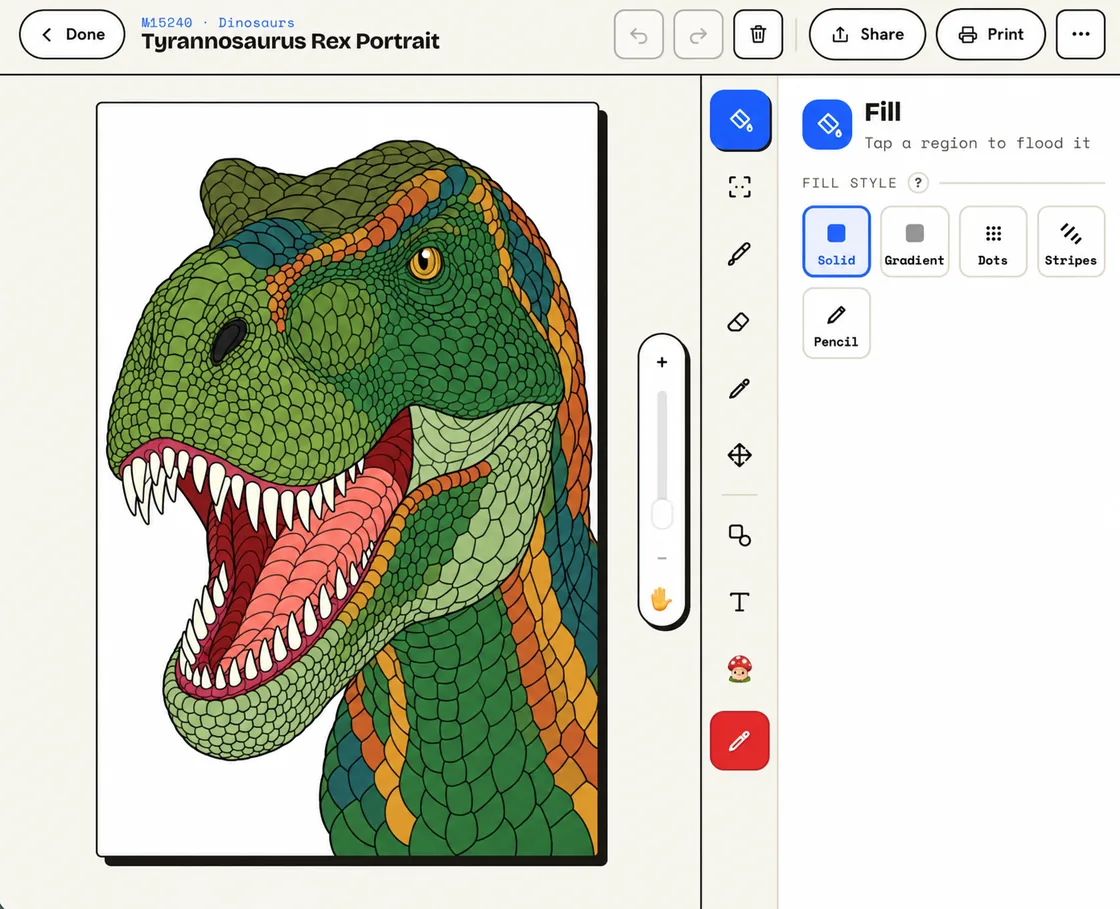
Task: Click the T-Rex yellow eye region
Action: 426,263
